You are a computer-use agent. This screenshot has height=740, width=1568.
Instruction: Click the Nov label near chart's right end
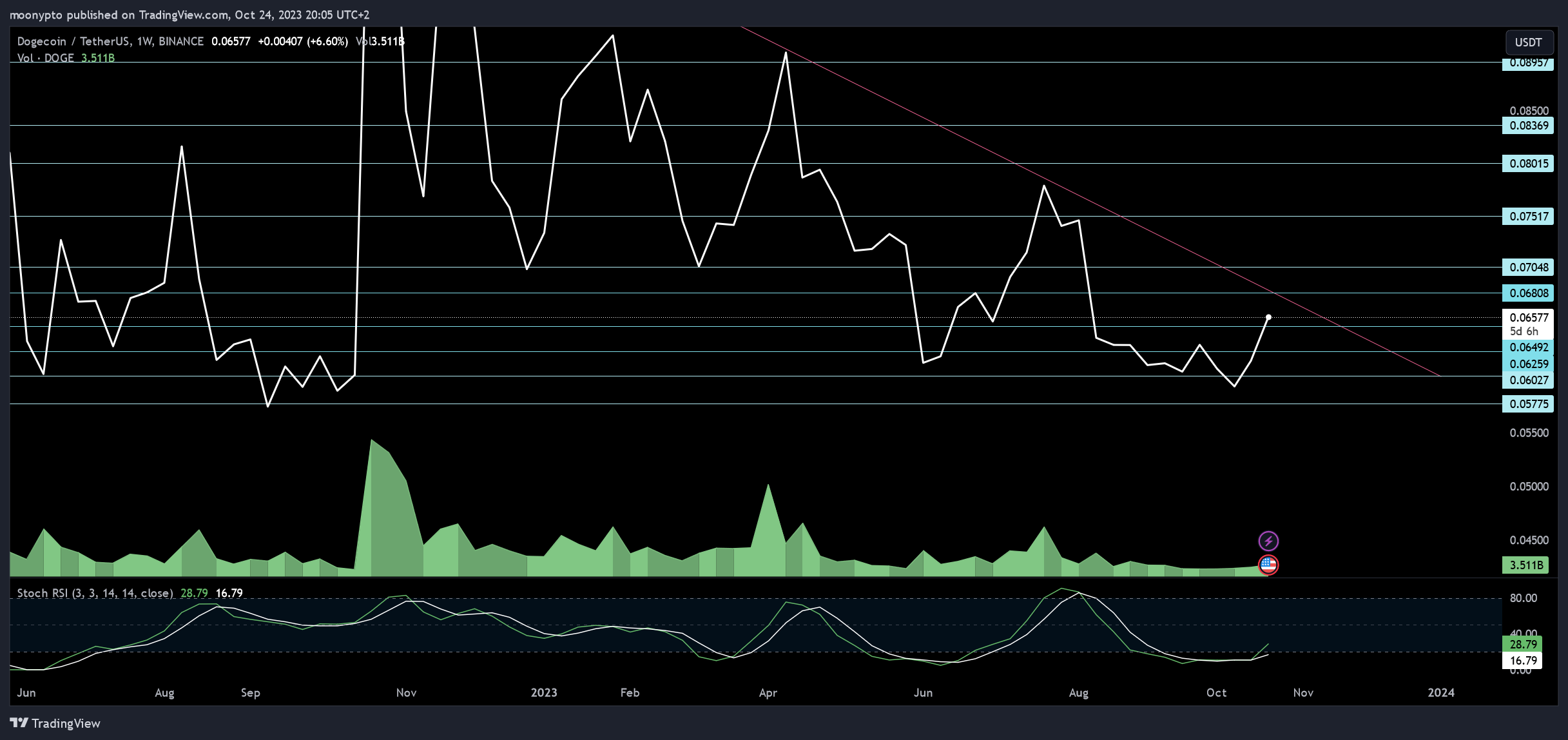[x=1303, y=693]
